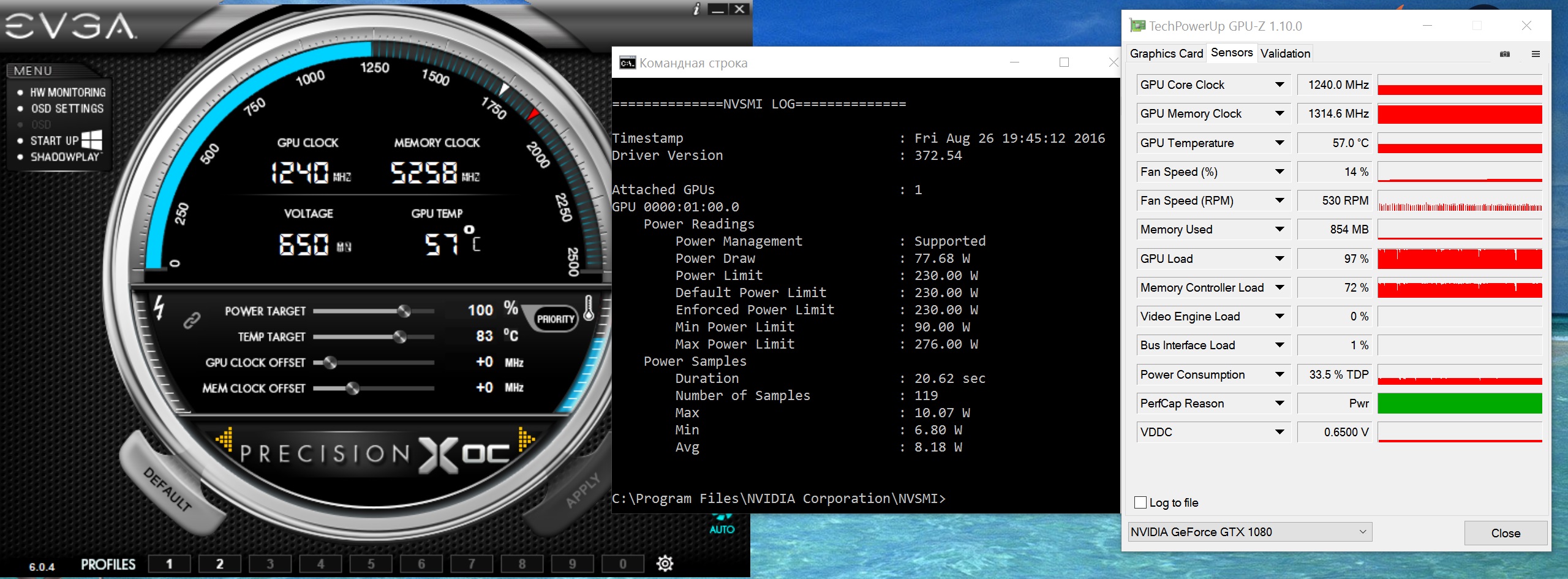The image size is (1568, 579).
Task: Expand the GPU Core Clock sensor dropdown
Action: point(1280,85)
